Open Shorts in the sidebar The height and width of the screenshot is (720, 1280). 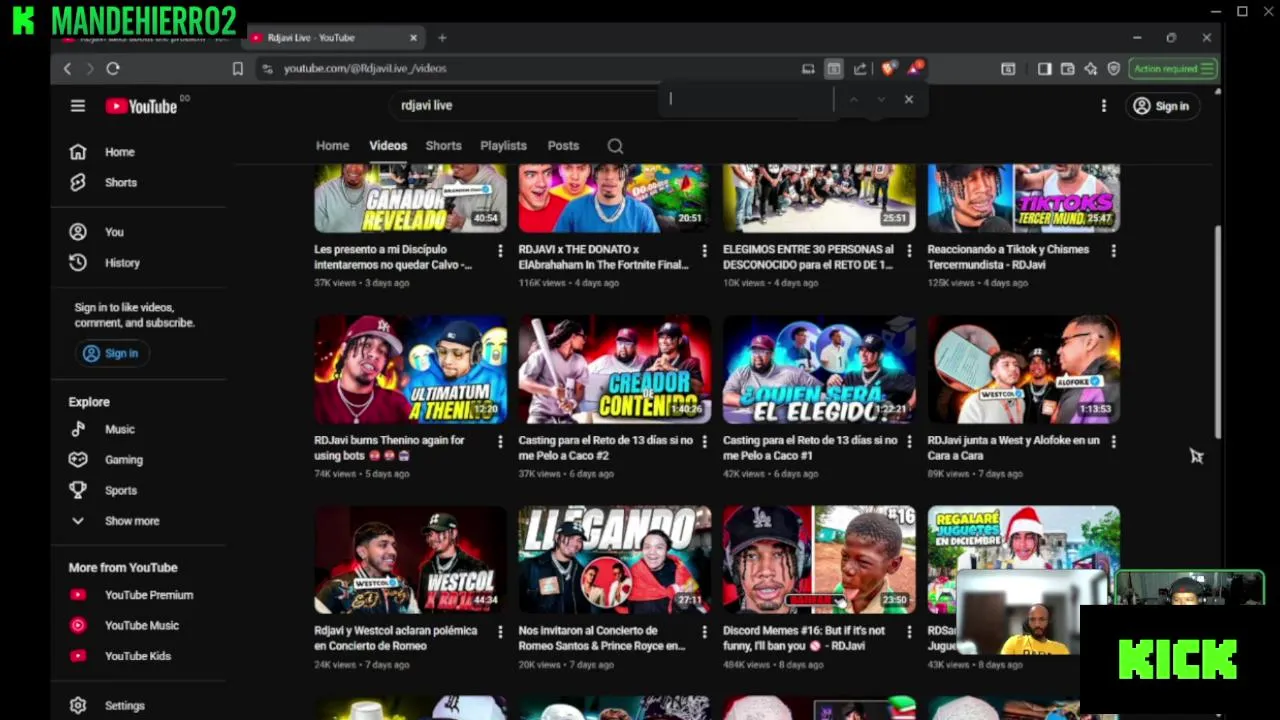tap(120, 182)
